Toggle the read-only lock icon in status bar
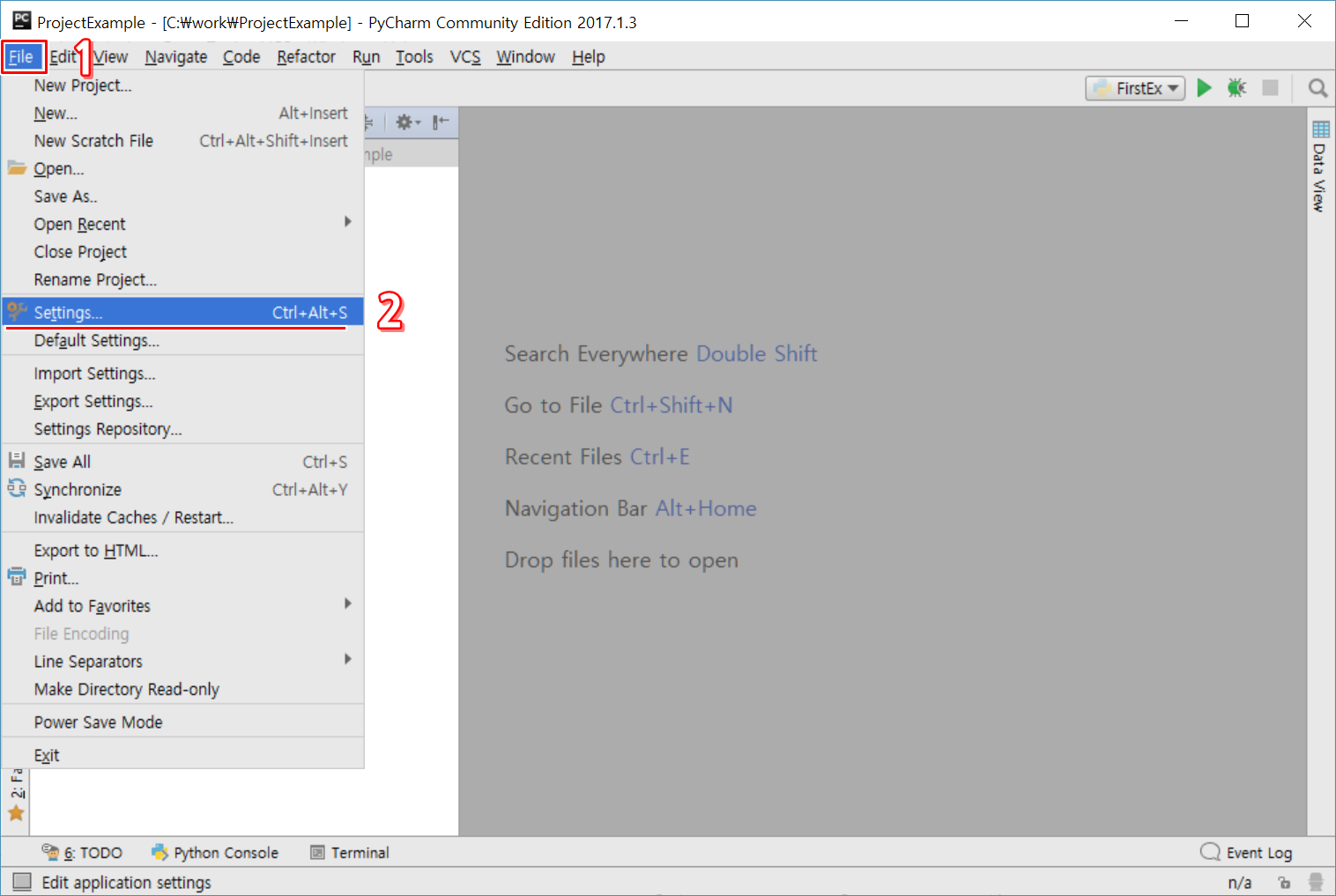Viewport: 1336px width, 896px height. (x=1284, y=882)
